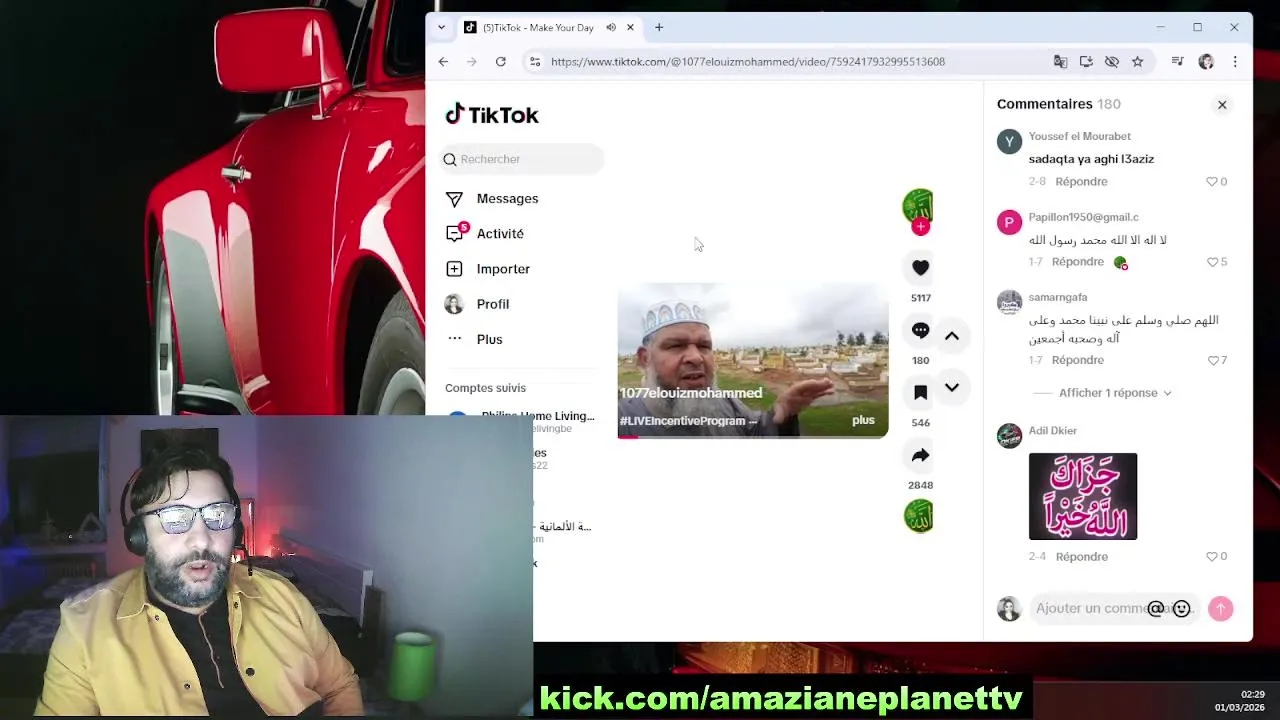1280x720 pixels.
Task: Select the TikTok URL address bar
Action: point(747,62)
